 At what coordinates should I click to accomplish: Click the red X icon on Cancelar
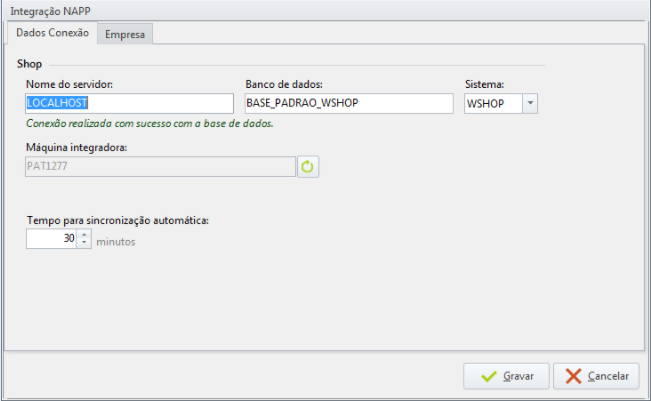pyautogui.click(x=573, y=377)
